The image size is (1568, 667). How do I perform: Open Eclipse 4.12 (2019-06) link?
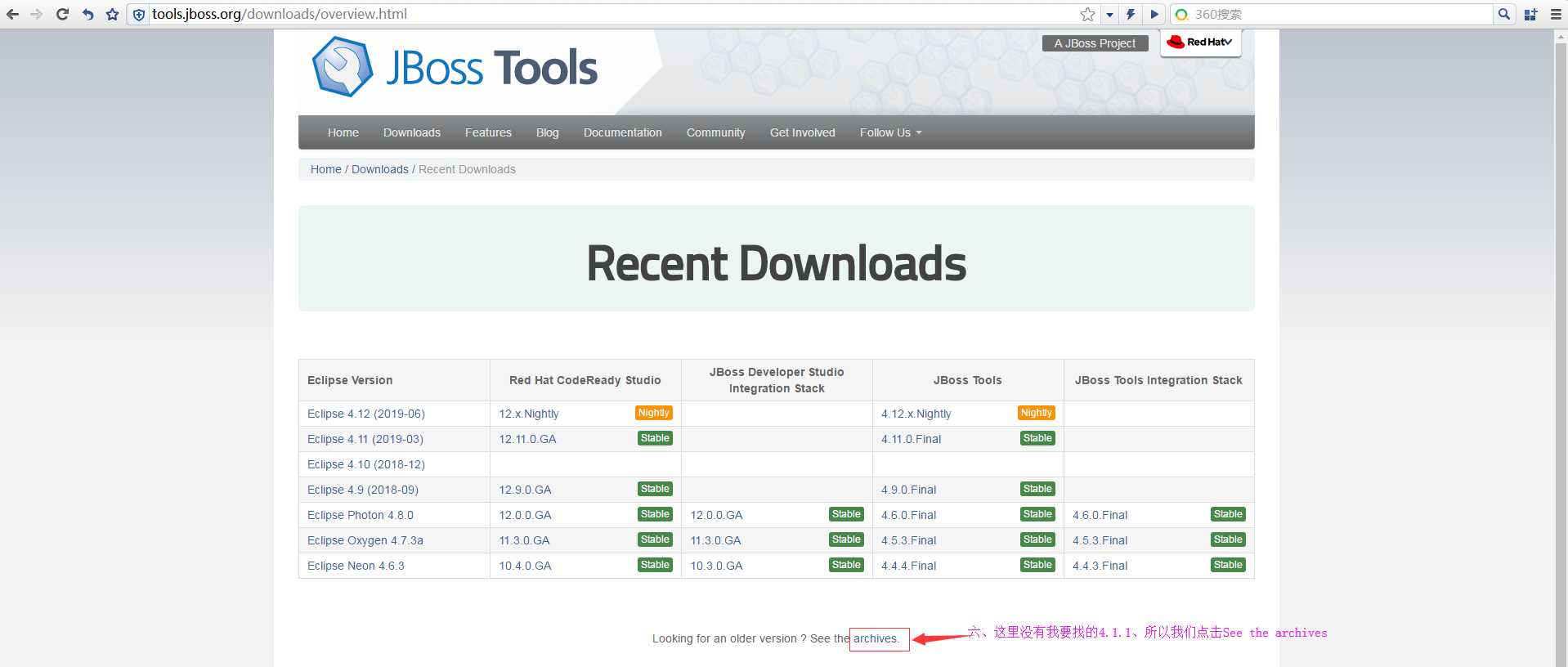click(366, 414)
